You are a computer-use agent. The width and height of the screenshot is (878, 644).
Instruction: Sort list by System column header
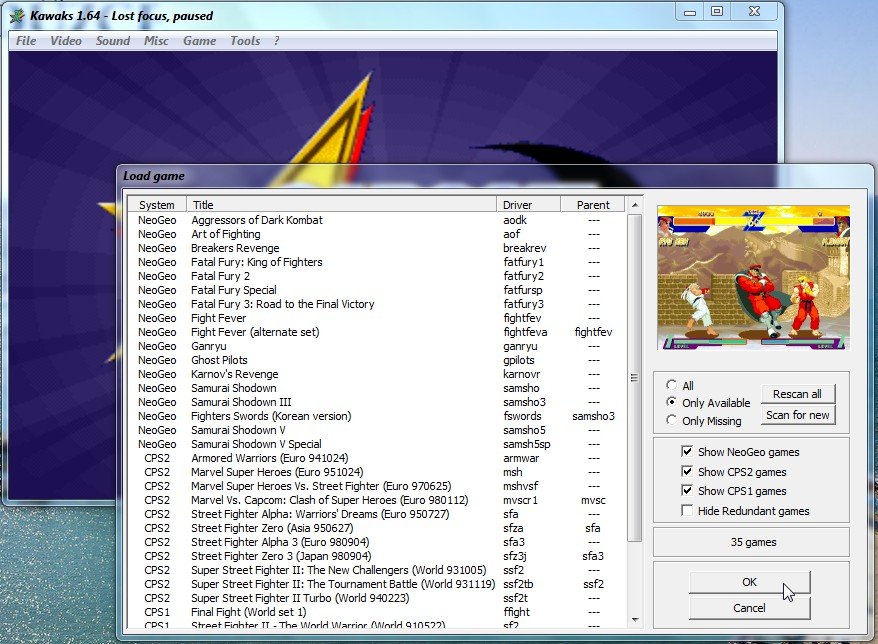coord(157,205)
